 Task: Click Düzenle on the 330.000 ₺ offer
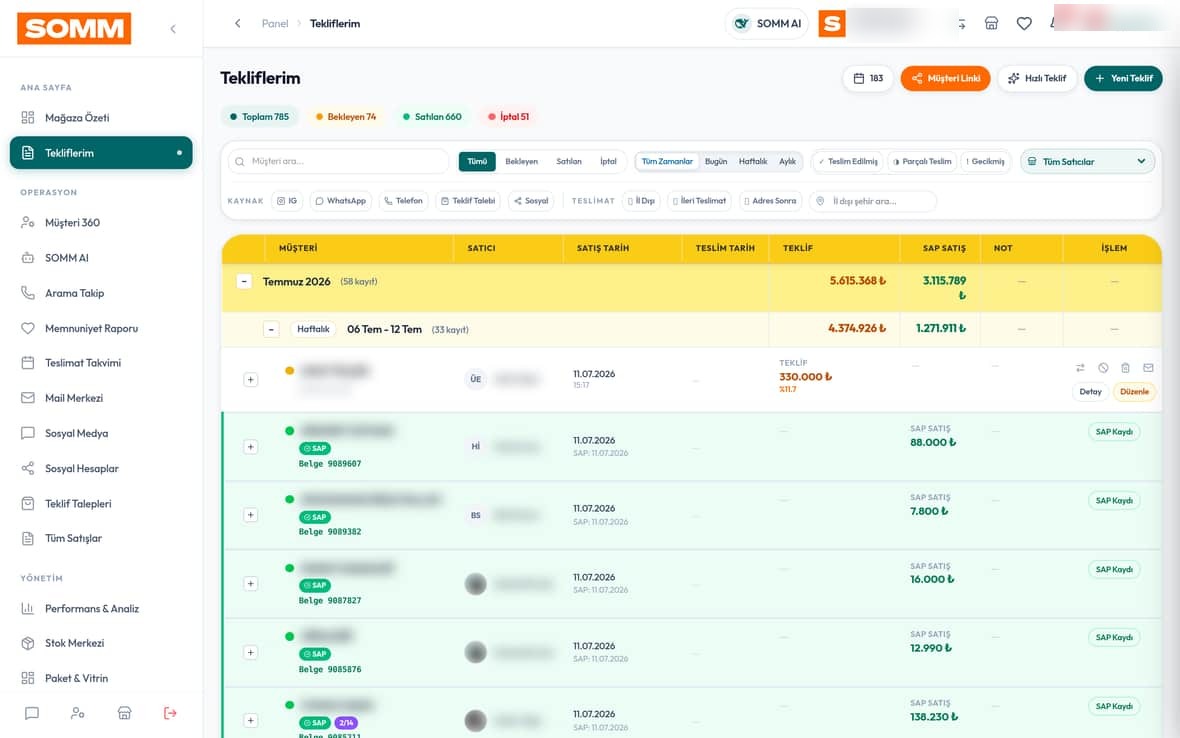pyautogui.click(x=1134, y=392)
